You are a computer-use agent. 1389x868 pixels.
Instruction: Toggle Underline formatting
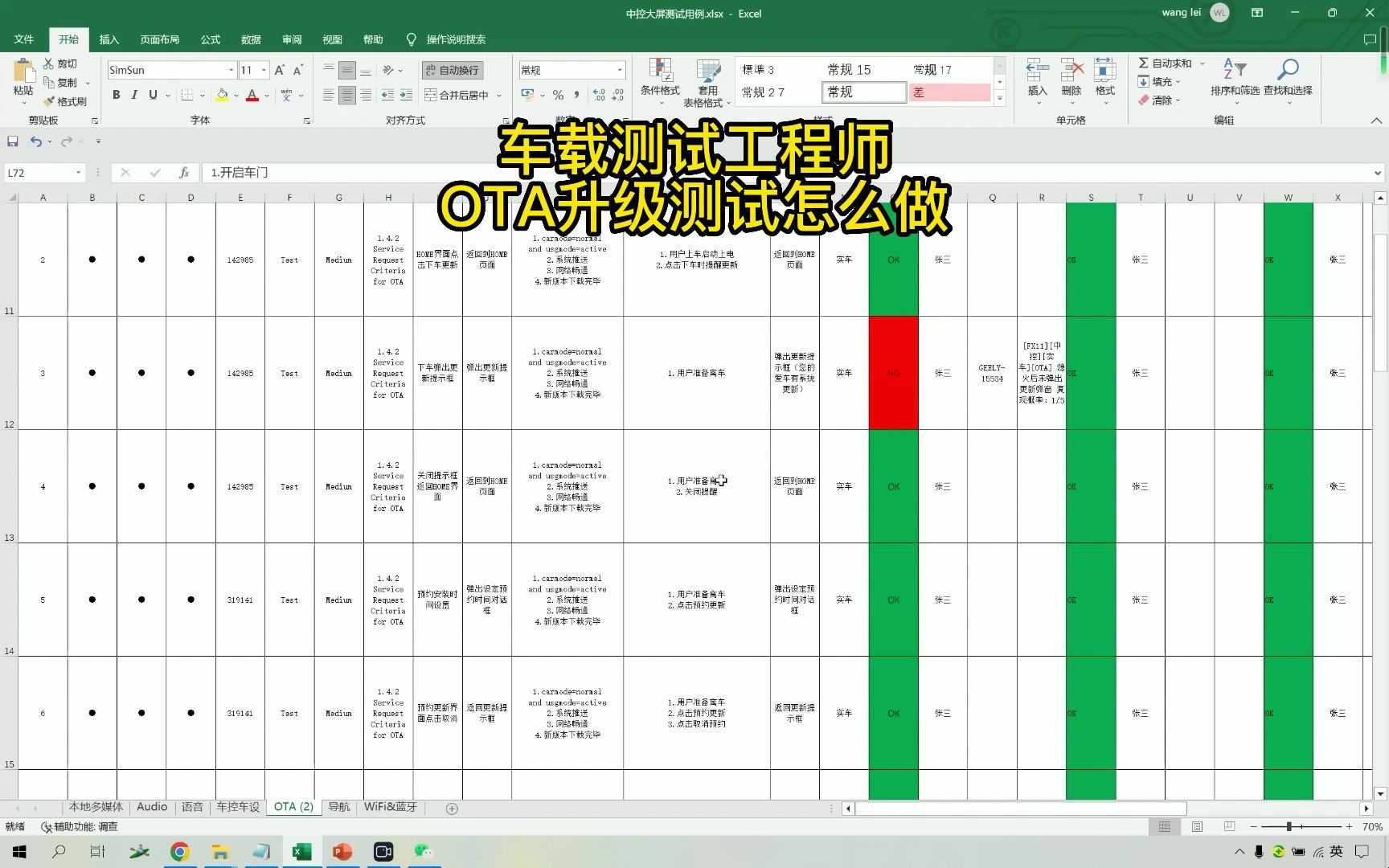[x=153, y=95]
